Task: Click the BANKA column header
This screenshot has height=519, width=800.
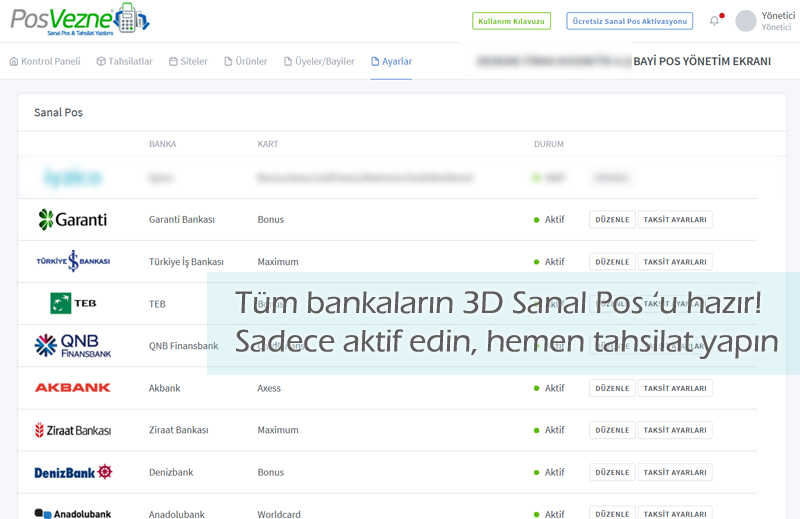Action: (x=162, y=144)
